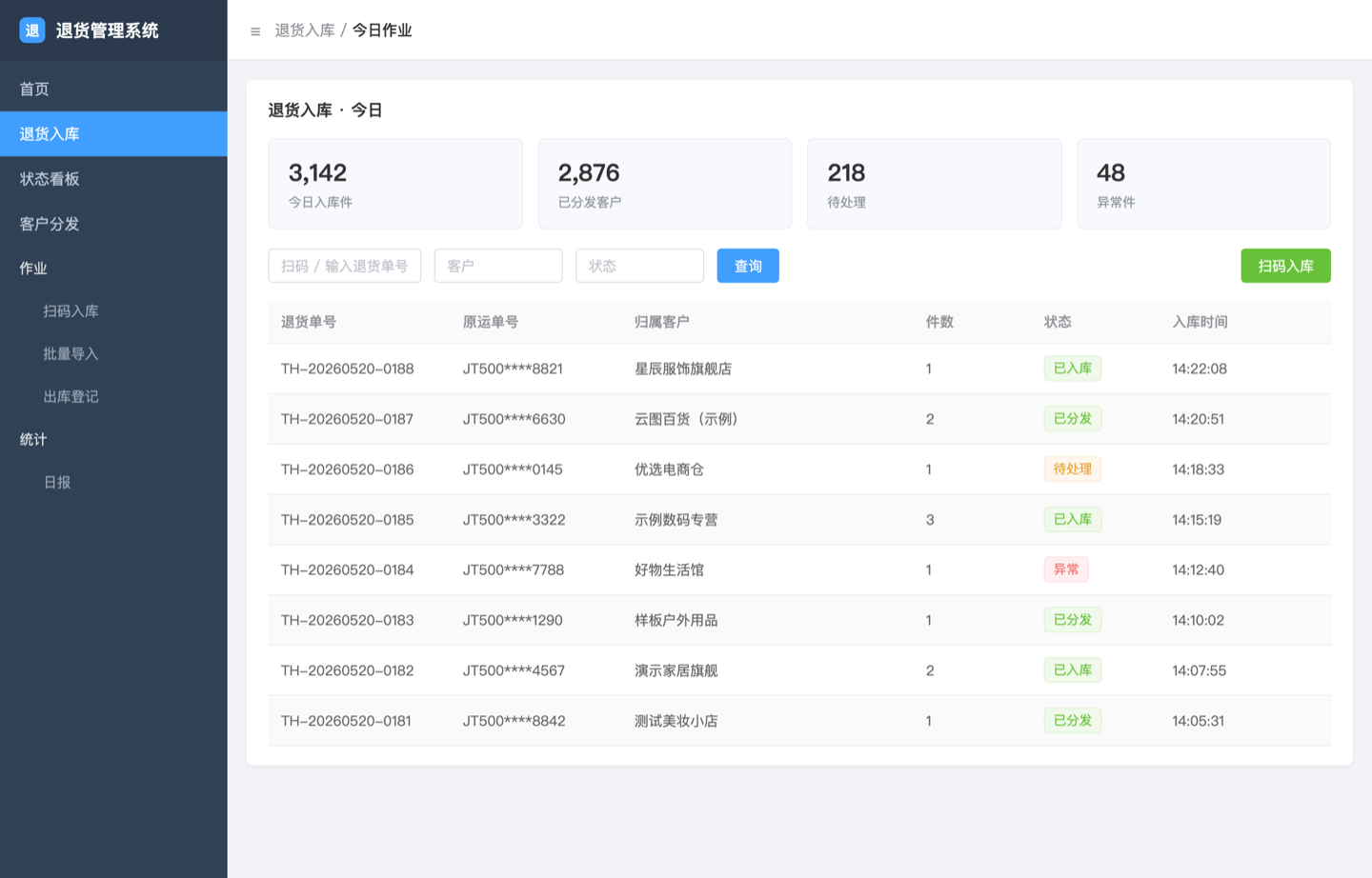
Task: Select order TH-20260520-0184
Action: [x=348, y=570]
